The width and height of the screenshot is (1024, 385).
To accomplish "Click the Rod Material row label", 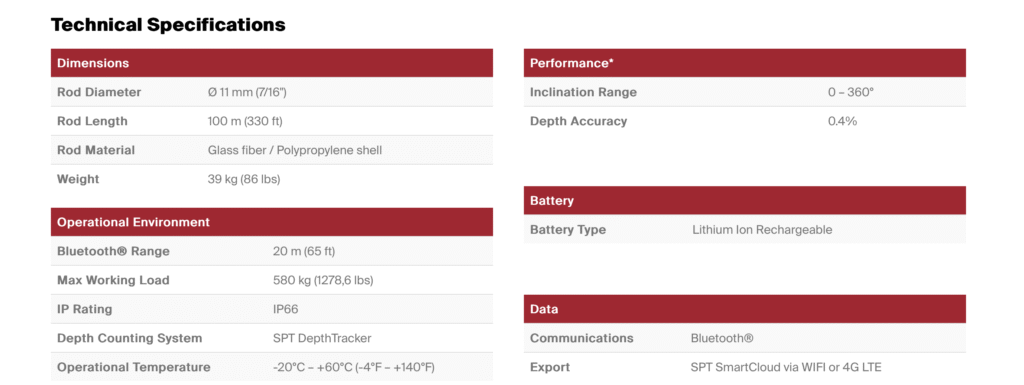I will (x=96, y=150).
